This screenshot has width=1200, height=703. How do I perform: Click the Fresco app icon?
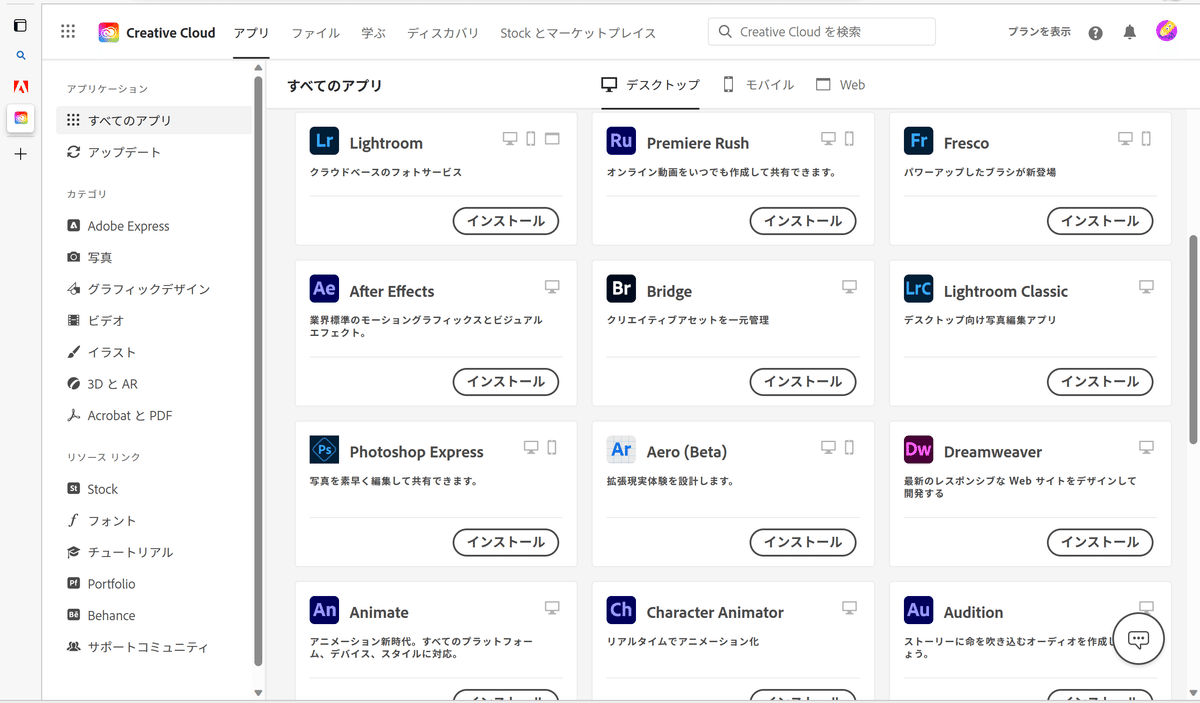[x=919, y=141]
